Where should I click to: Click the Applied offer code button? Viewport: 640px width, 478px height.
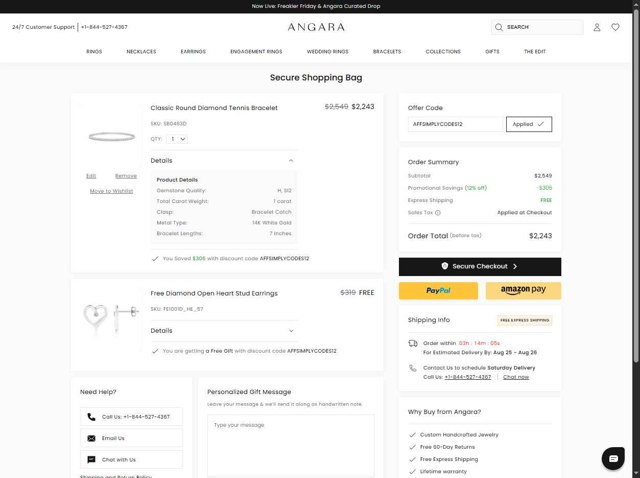coord(529,124)
